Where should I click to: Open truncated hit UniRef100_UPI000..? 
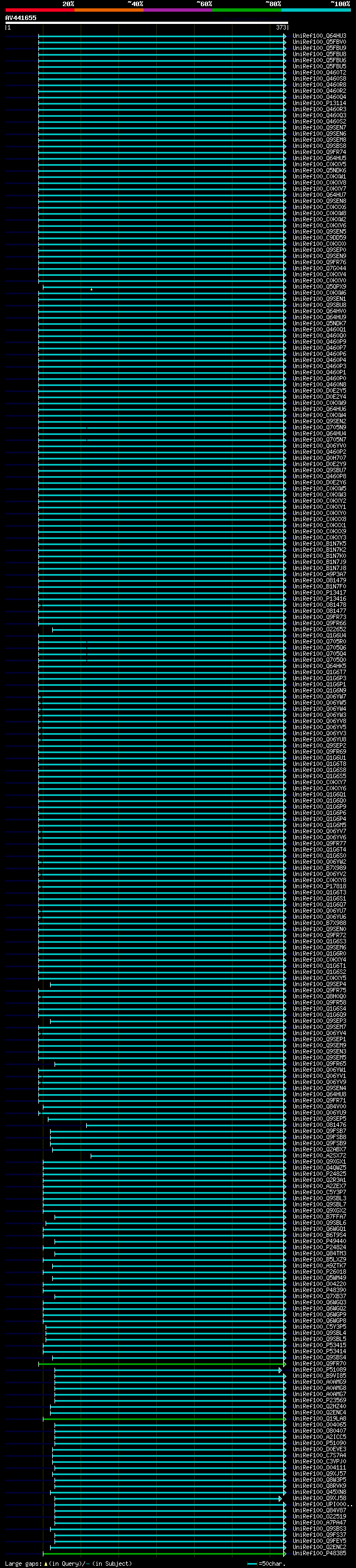322,1505
